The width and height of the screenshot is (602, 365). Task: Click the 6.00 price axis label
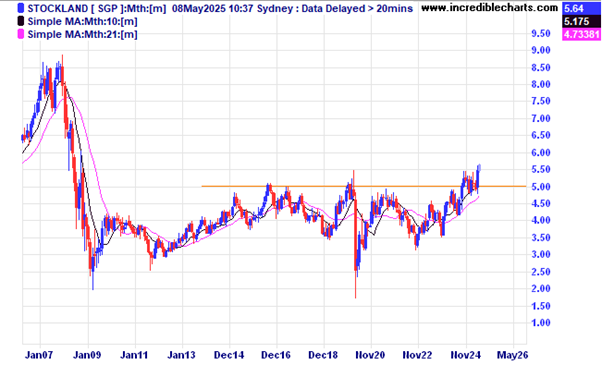[541, 152]
